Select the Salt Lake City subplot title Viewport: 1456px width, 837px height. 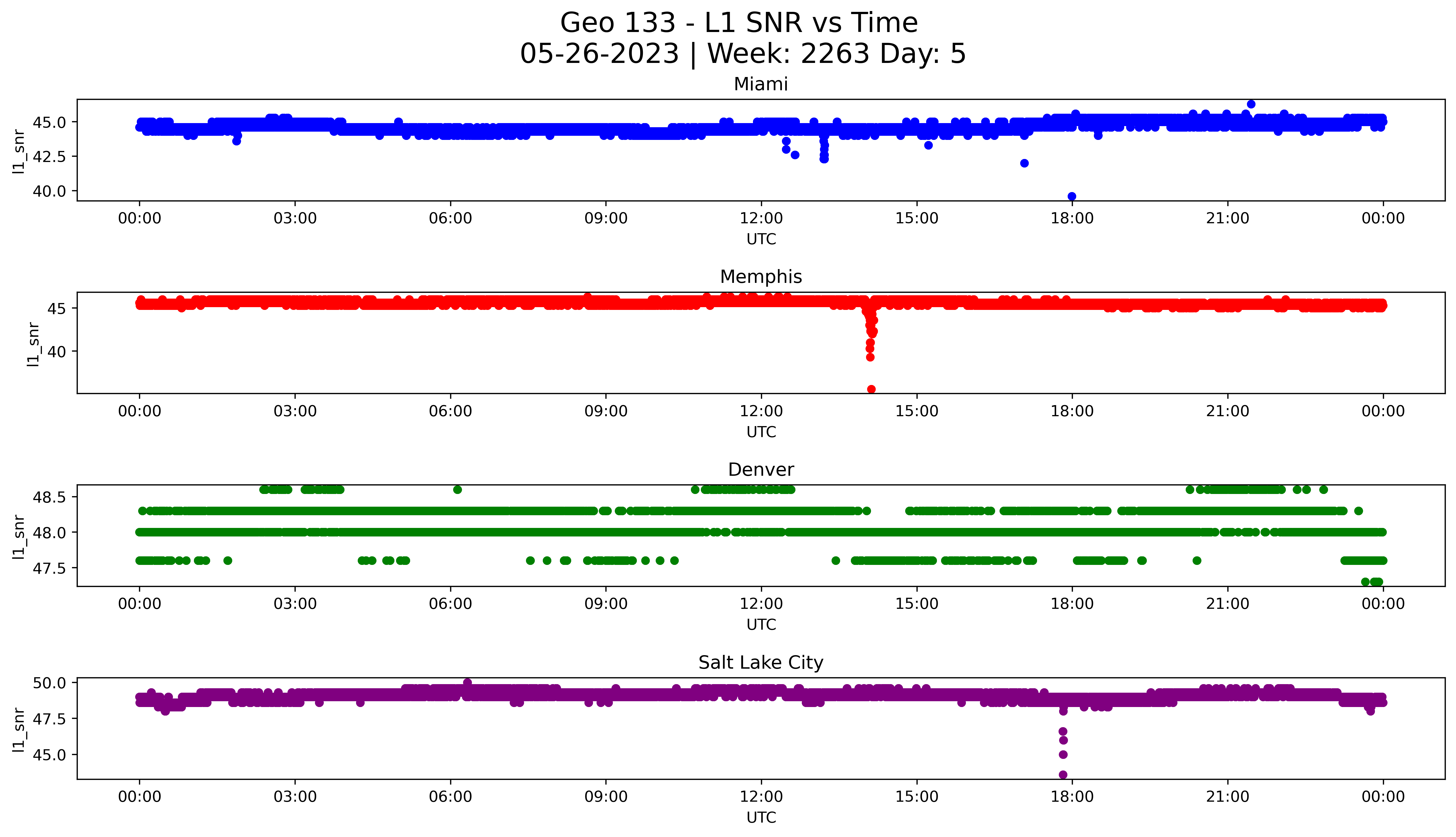[760, 663]
